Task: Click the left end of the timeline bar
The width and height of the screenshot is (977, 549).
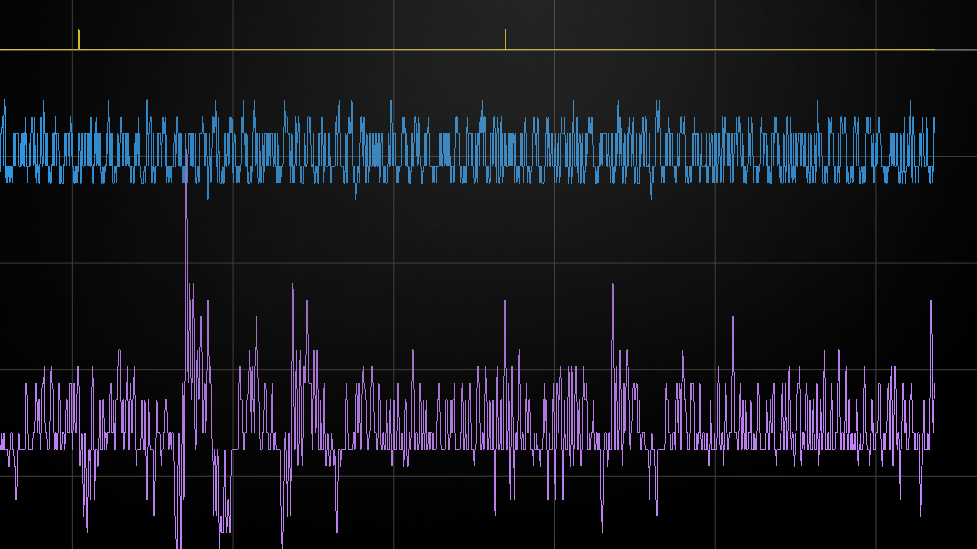Action: click(3, 49)
